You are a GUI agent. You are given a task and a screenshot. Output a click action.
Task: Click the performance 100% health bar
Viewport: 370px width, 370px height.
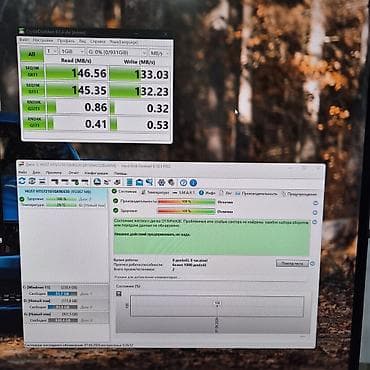pyautogui.click(x=186, y=202)
